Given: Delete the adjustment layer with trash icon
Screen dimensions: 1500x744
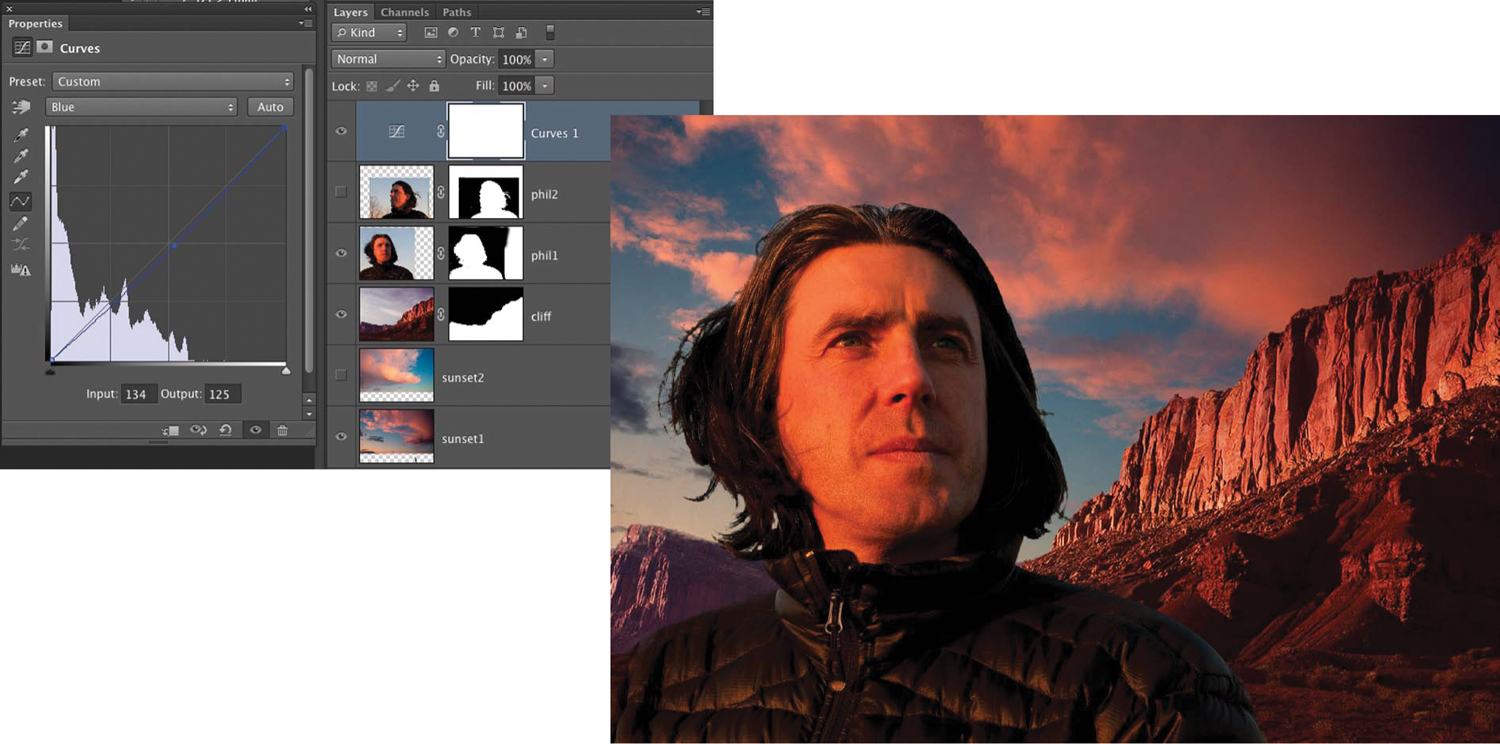Looking at the screenshot, I should pyautogui.click(x=282, y=430).
